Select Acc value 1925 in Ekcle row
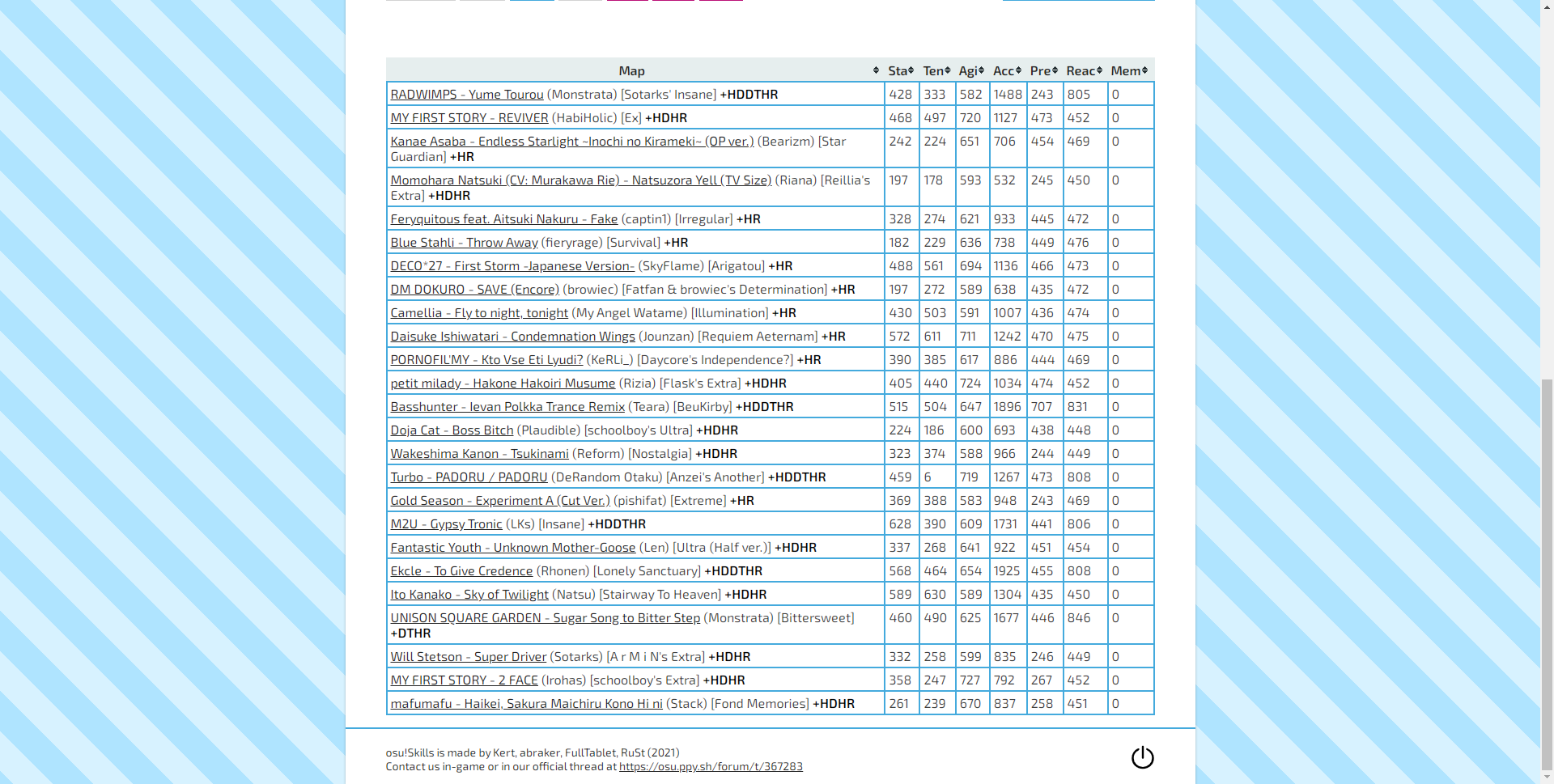 click(1007, 571)
